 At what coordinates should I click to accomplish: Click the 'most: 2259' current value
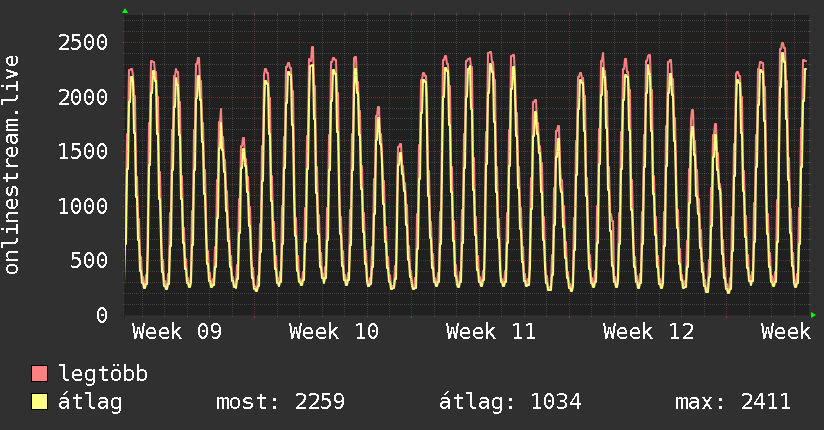point(280,403)
